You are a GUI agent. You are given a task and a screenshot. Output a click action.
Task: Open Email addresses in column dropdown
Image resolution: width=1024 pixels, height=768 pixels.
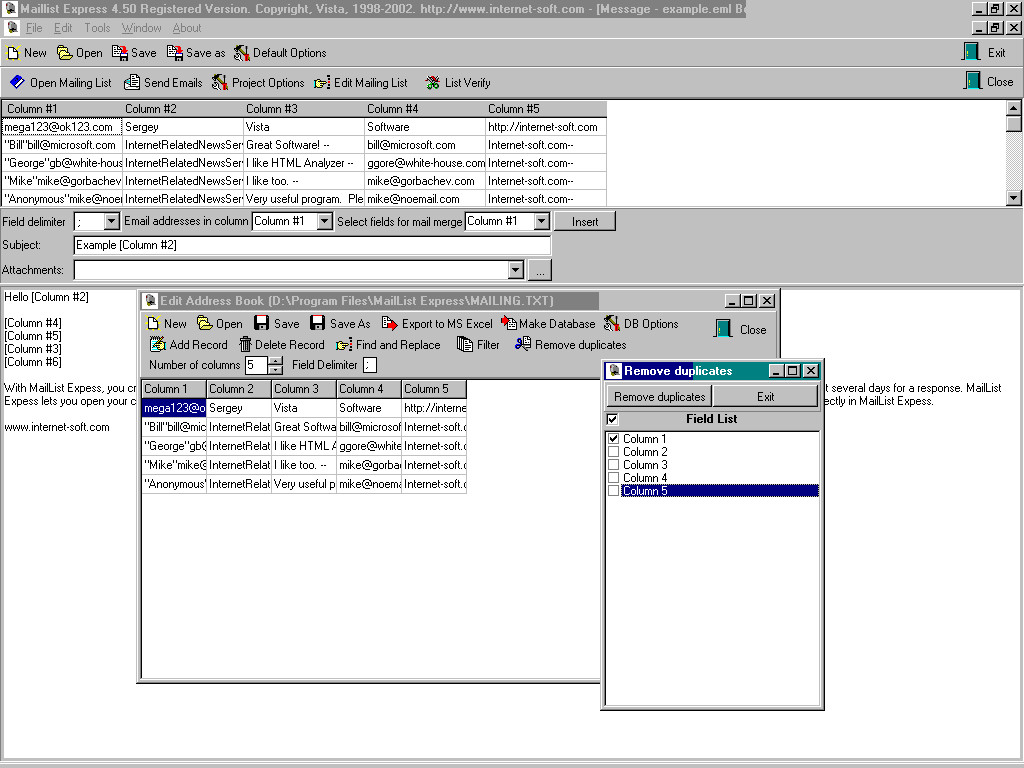(325, 222)
